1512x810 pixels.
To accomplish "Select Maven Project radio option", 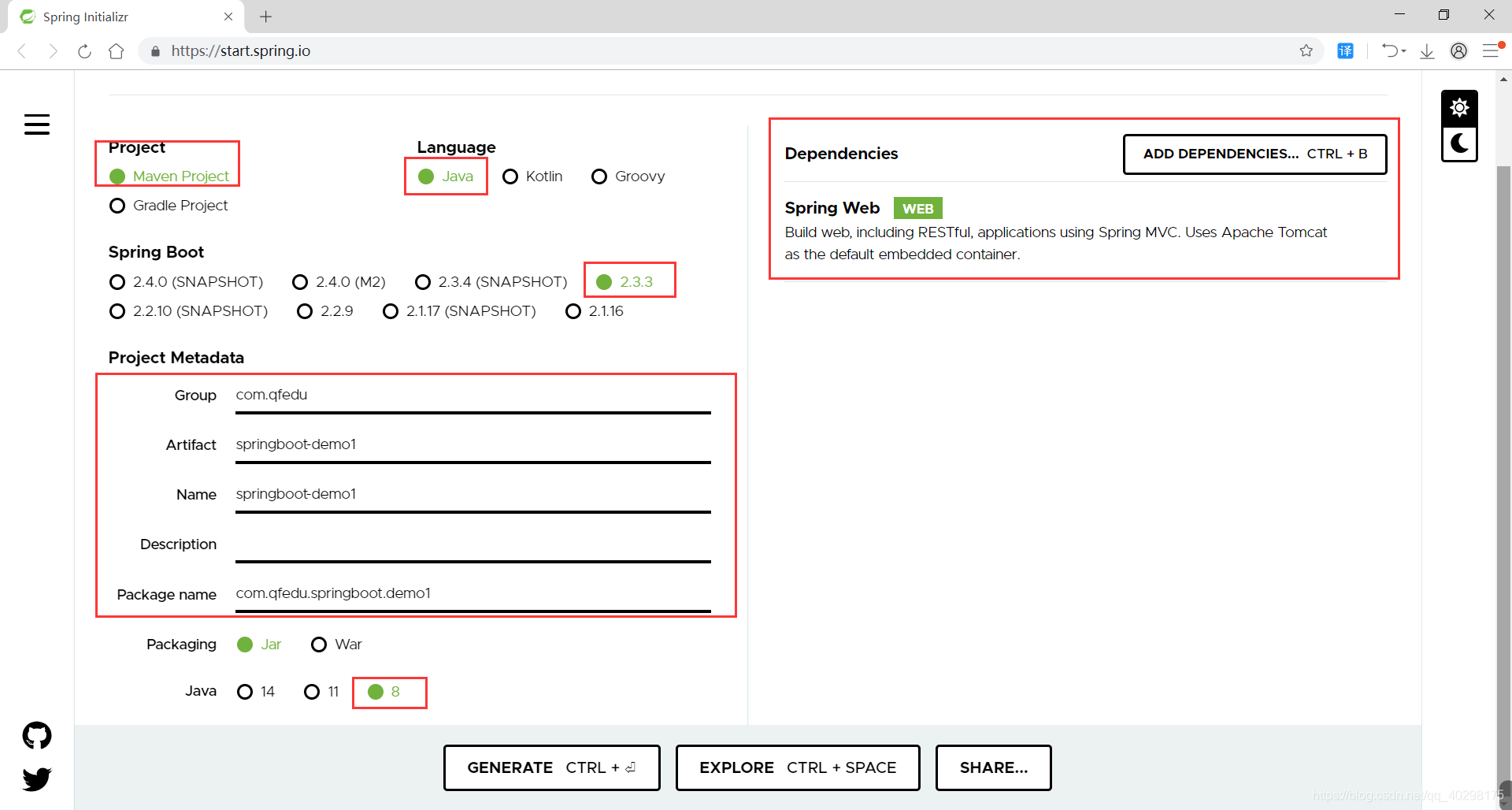I will 169,176.
